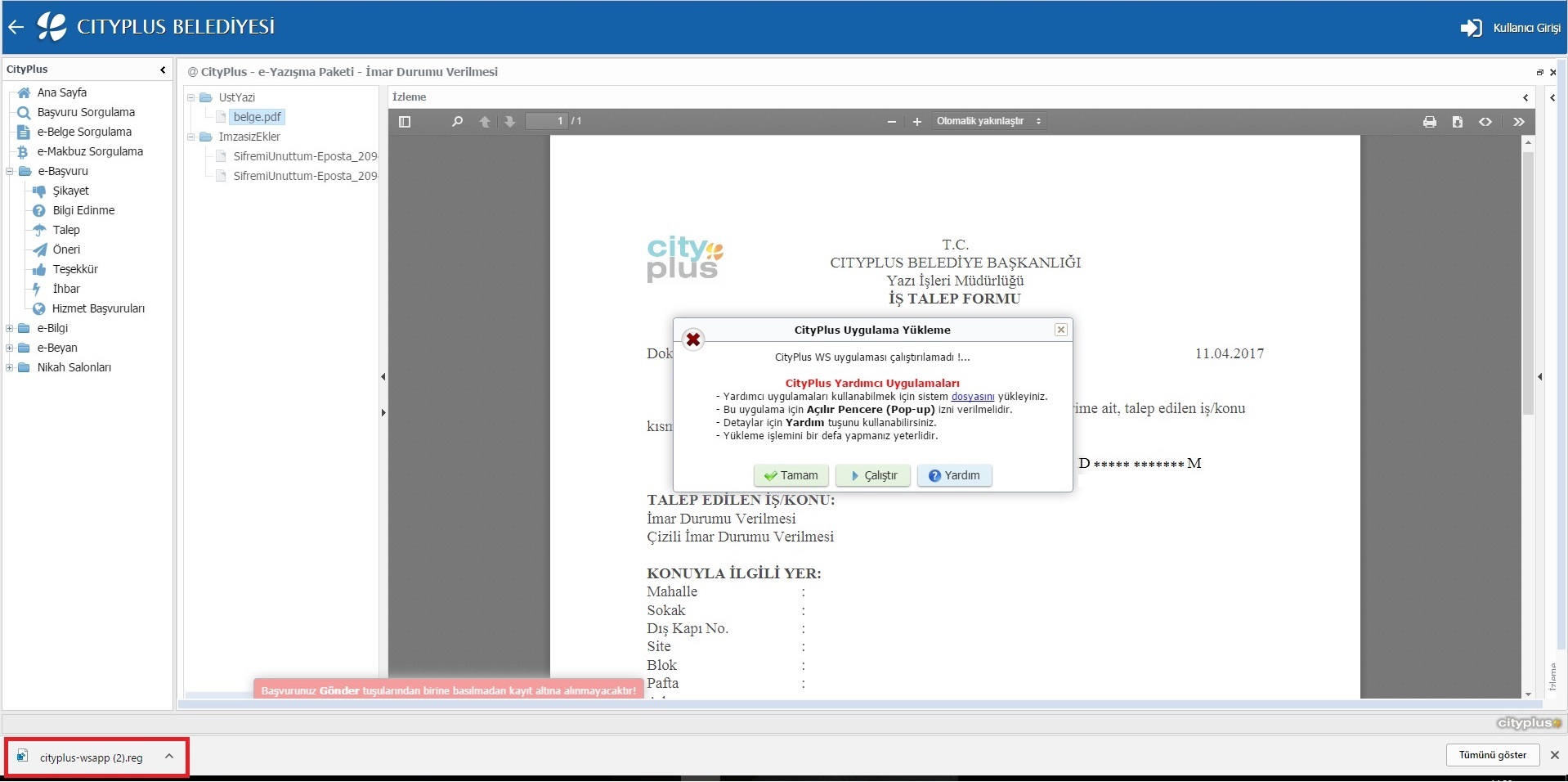
Task: Click the Teşekkür thumbs-up icon
Action: coord(38,269)
